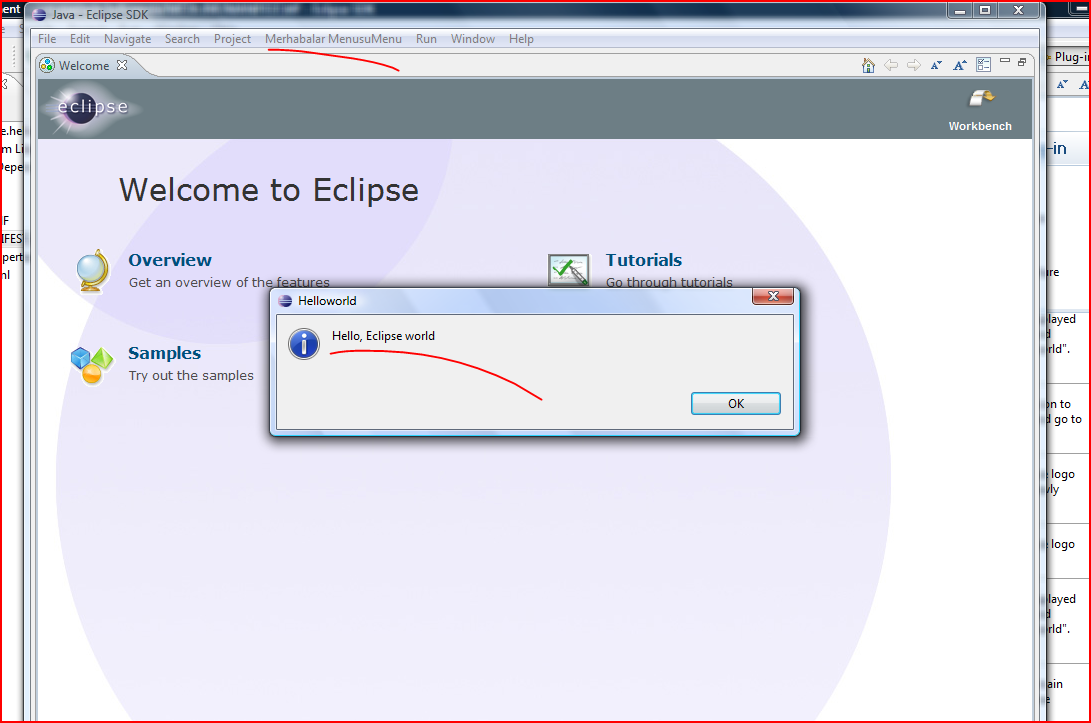Image resolution: width=1091 pixels, height=723 pixels.
Task: Click the blue info icon in Helloworld dialog
Action: click(x=304, y=344)
